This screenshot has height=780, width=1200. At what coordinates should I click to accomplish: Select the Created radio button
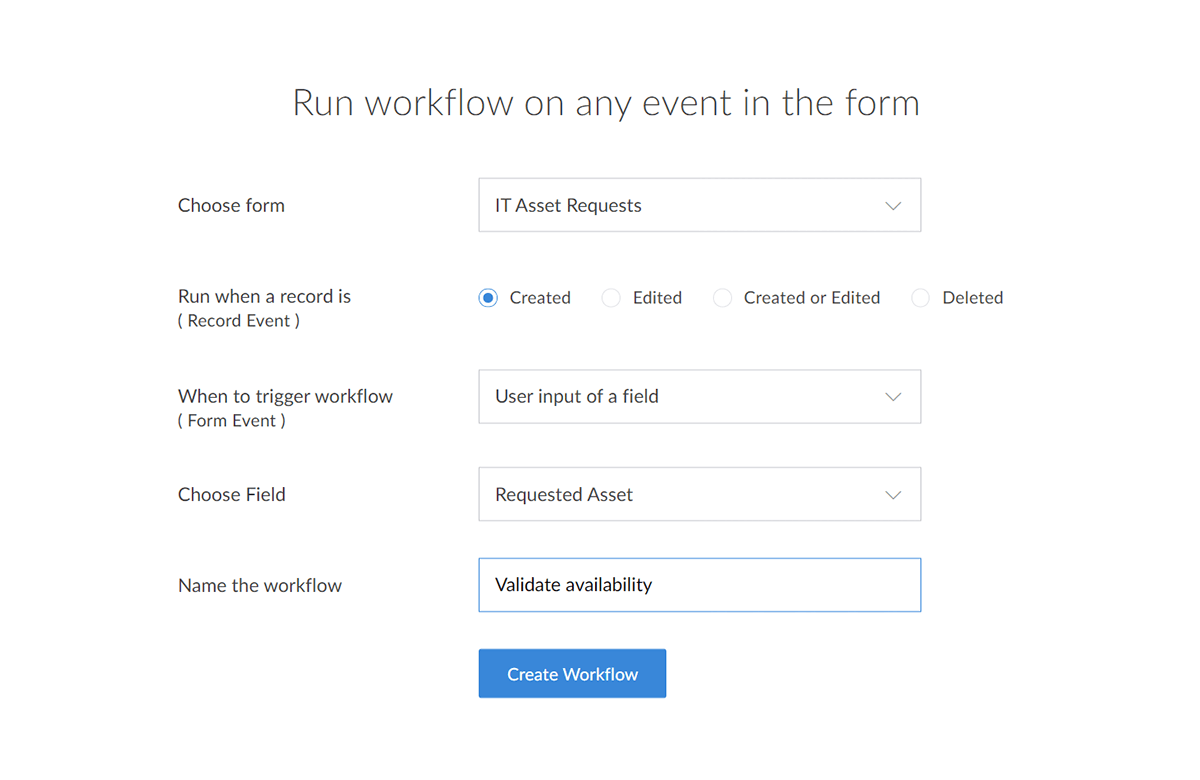[487, 297]
